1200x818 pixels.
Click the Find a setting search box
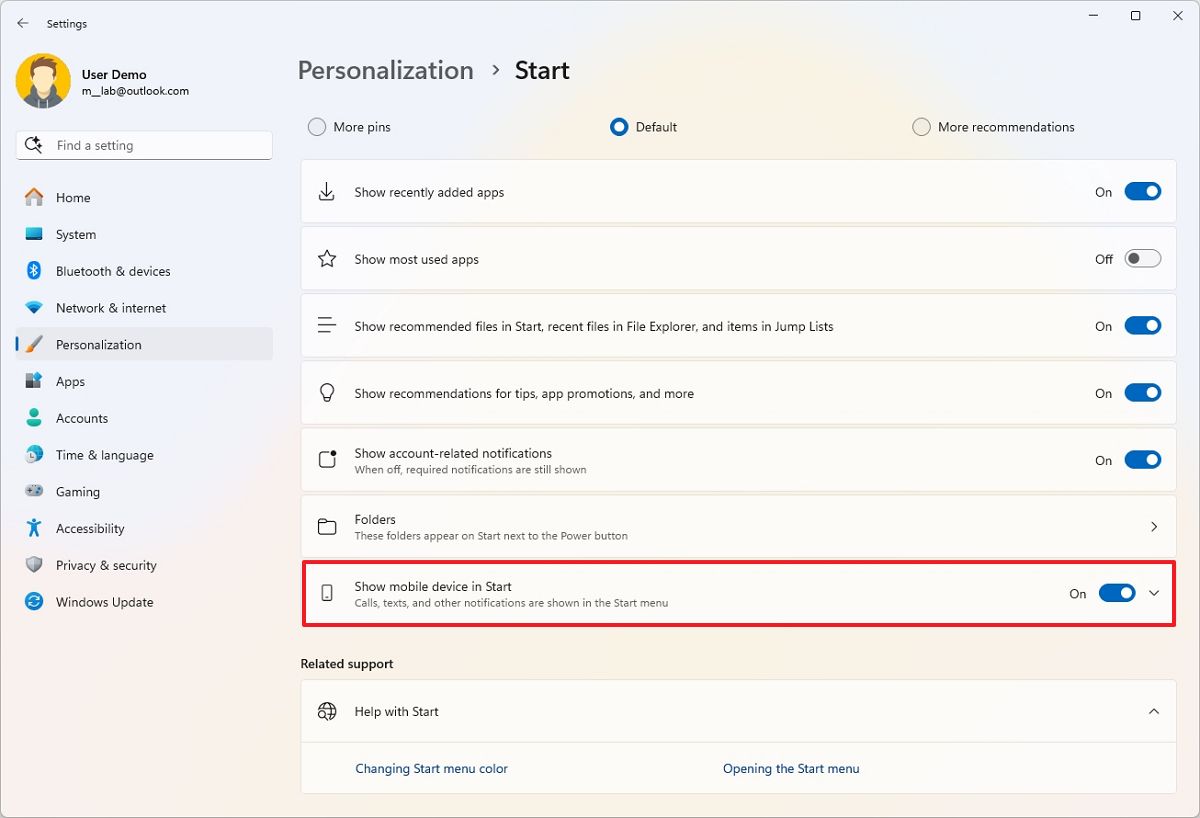pyautogui.click(x=144, y=145)
